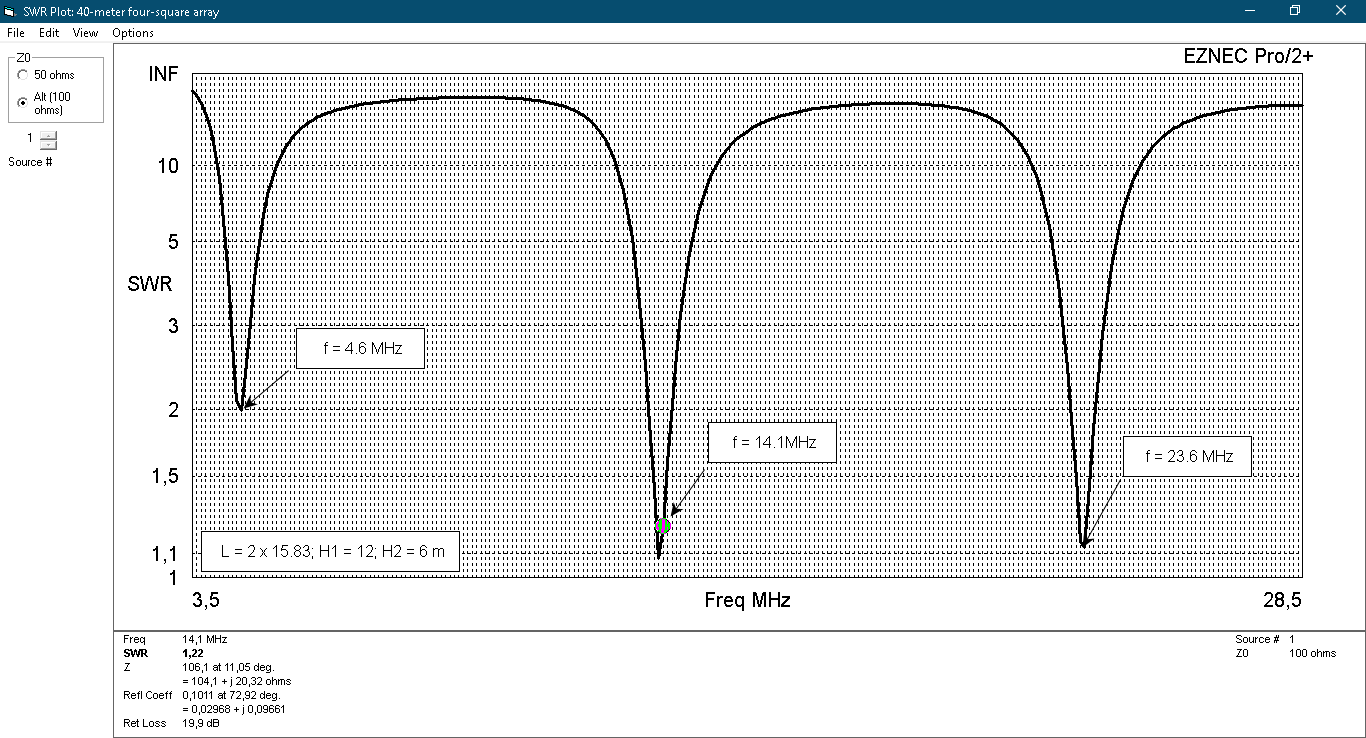Open the View menu
This screenshot has height=738, width=1366.
tap(85, 33)
